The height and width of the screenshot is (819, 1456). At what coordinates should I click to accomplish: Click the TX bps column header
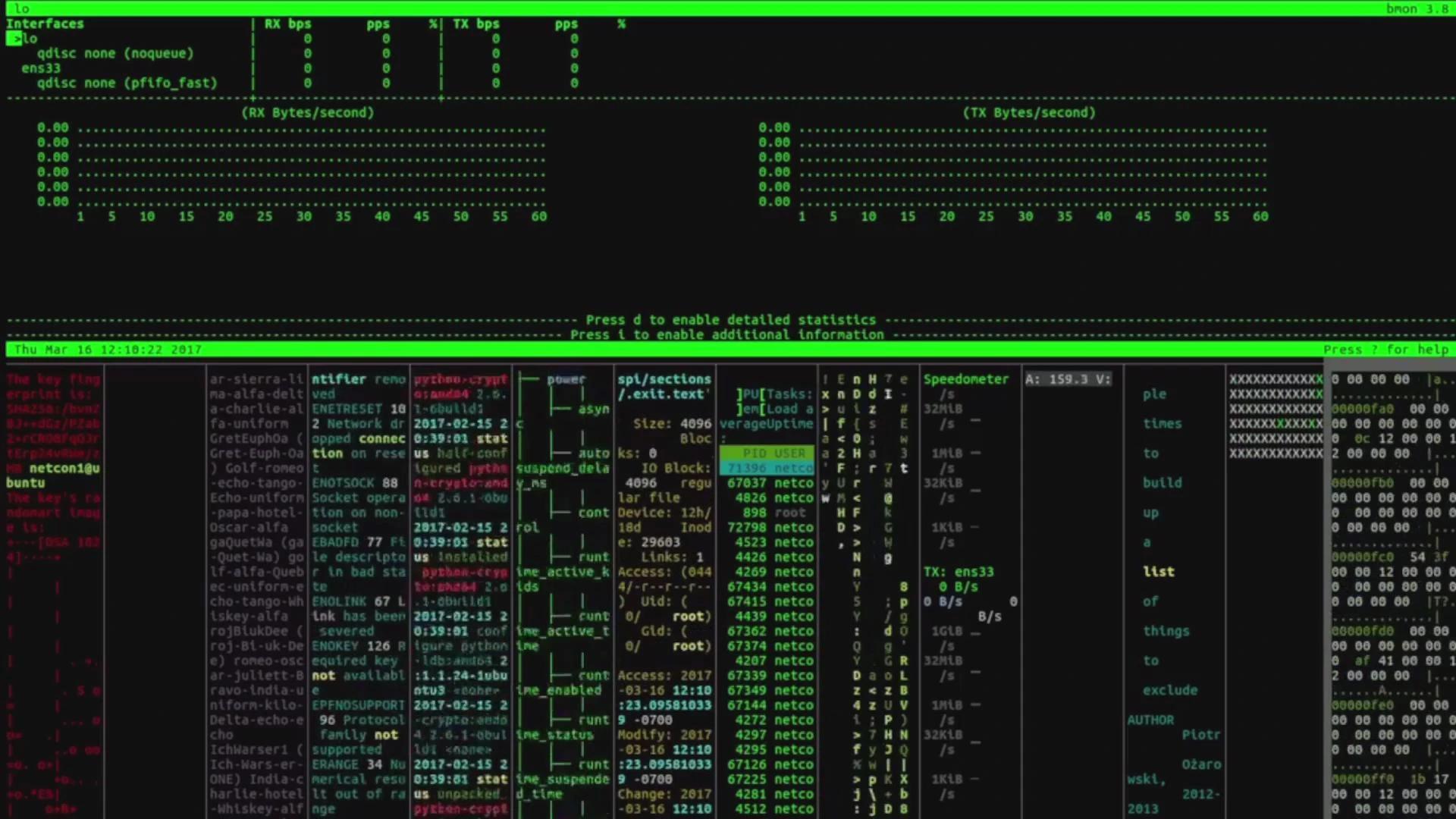click(476, 24)
